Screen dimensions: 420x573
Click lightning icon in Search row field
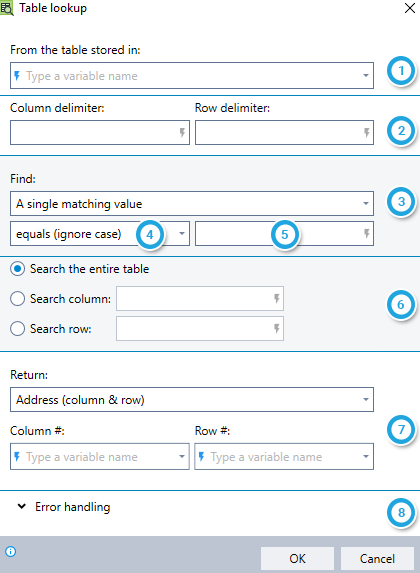pos(277,329)
